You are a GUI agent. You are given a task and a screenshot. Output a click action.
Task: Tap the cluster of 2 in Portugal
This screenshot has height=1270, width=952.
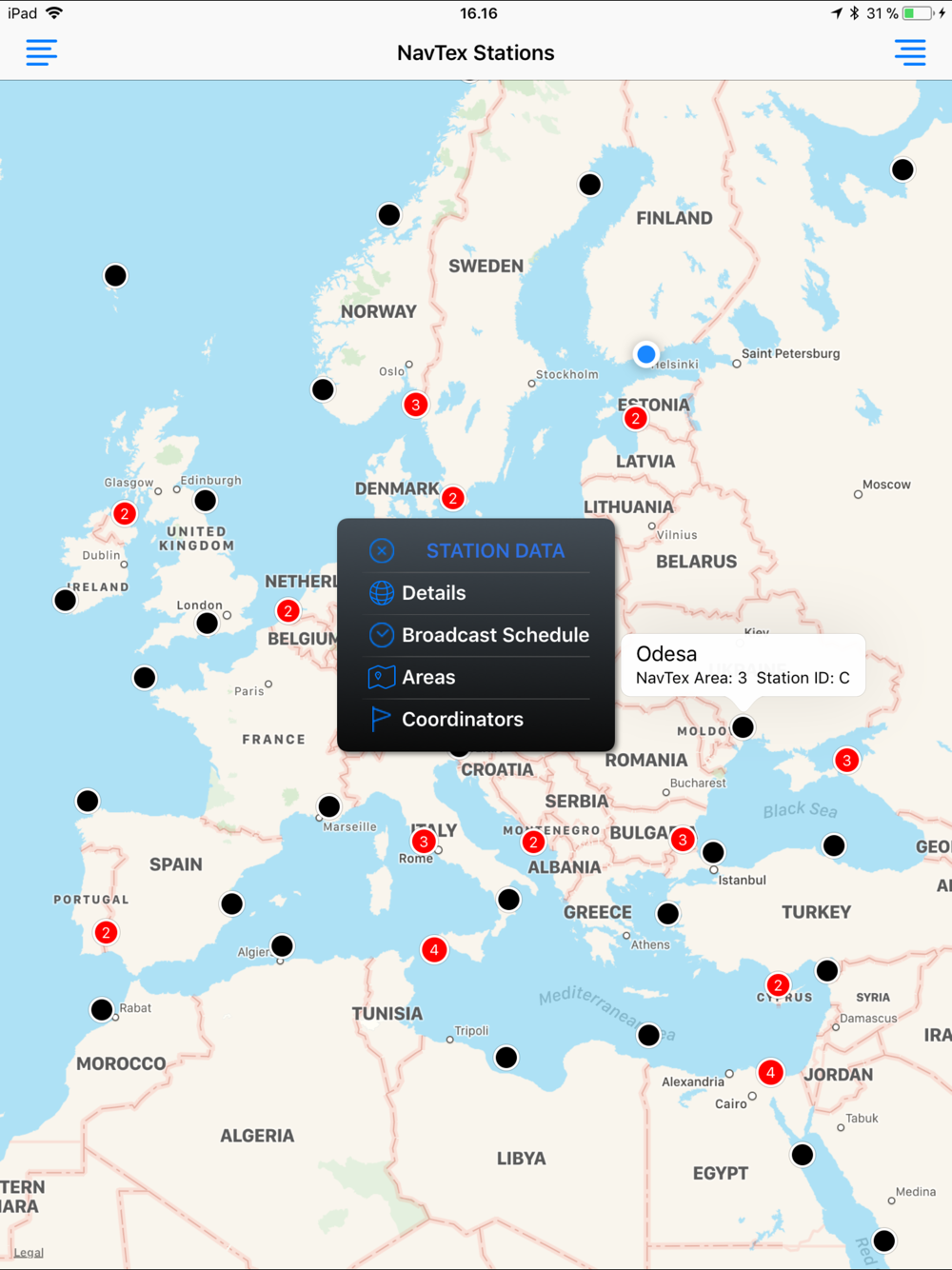(107, 932)
